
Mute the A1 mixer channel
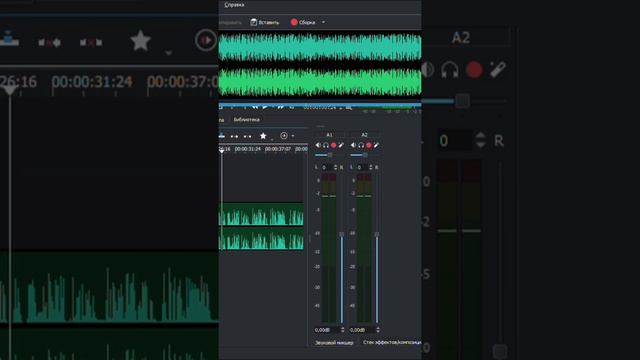[318, 145]
